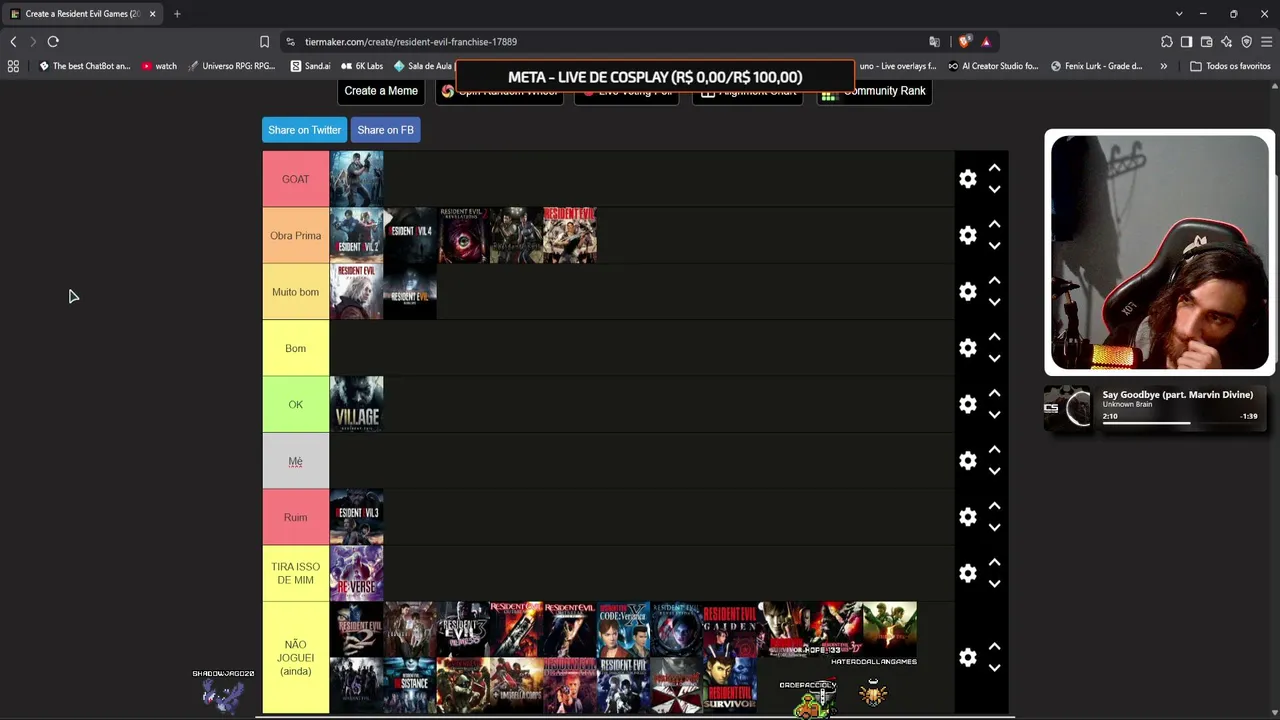The width and height of the screenshot is (1280, 720).
Task: Open the translate page icon
Action: (934, 42)
